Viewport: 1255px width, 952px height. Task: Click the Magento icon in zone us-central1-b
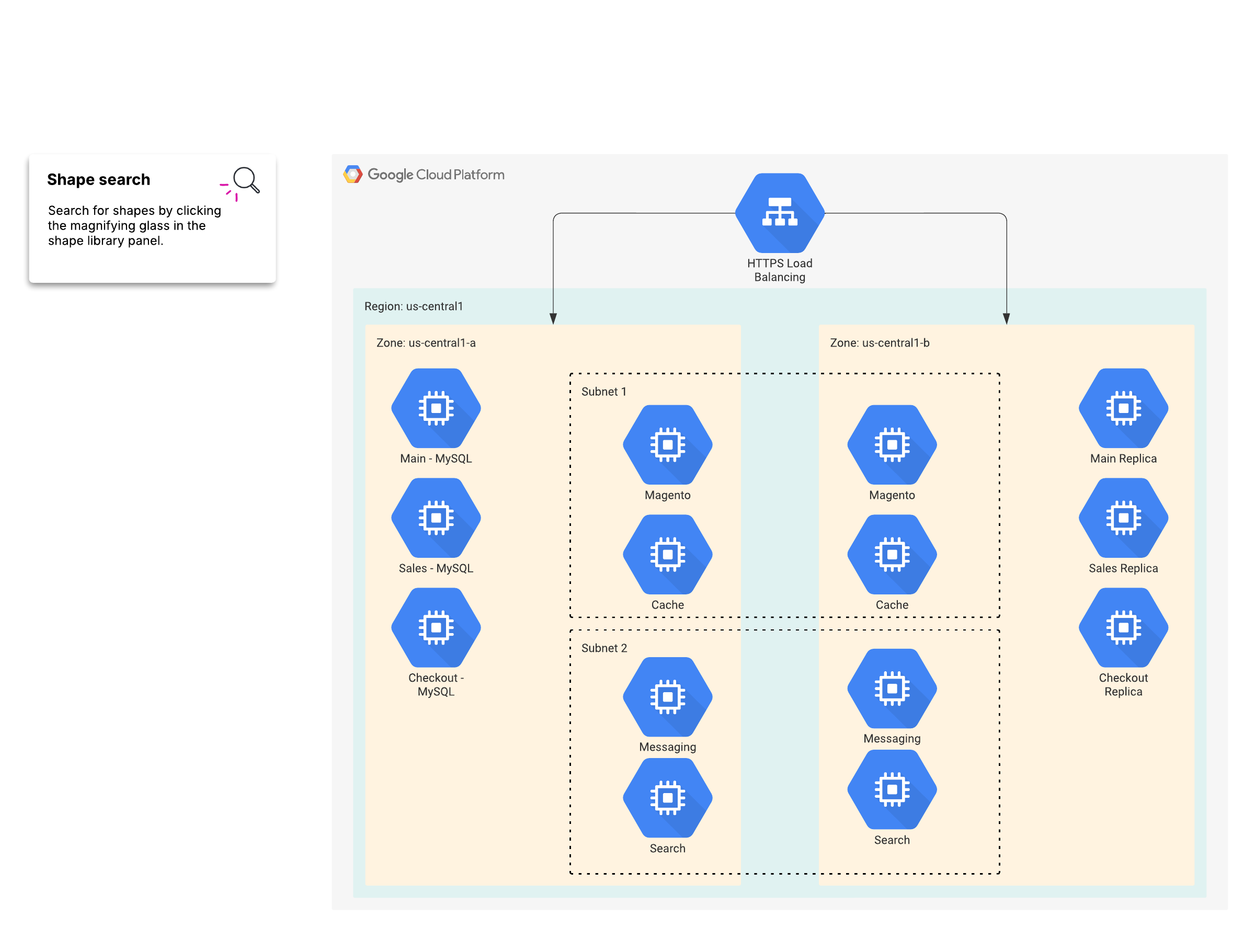pos(892,444)
